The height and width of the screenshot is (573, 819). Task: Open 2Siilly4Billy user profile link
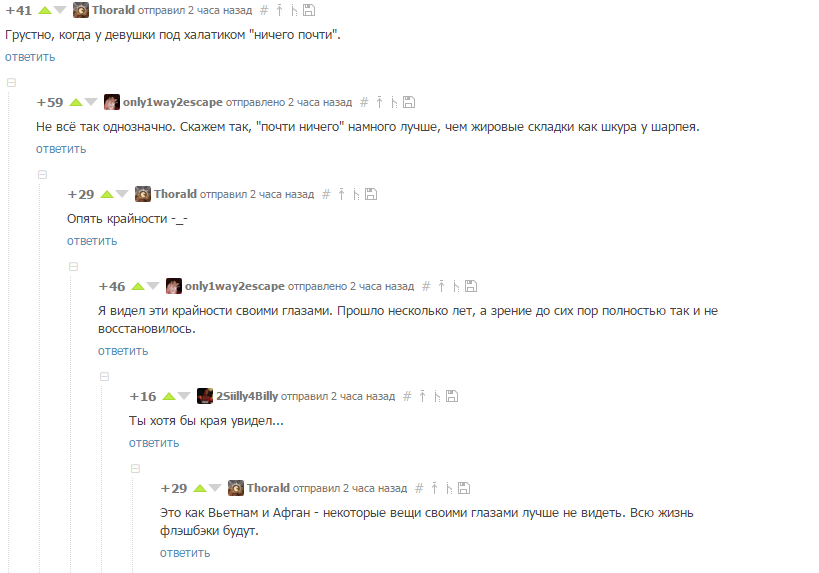(247, 396)
